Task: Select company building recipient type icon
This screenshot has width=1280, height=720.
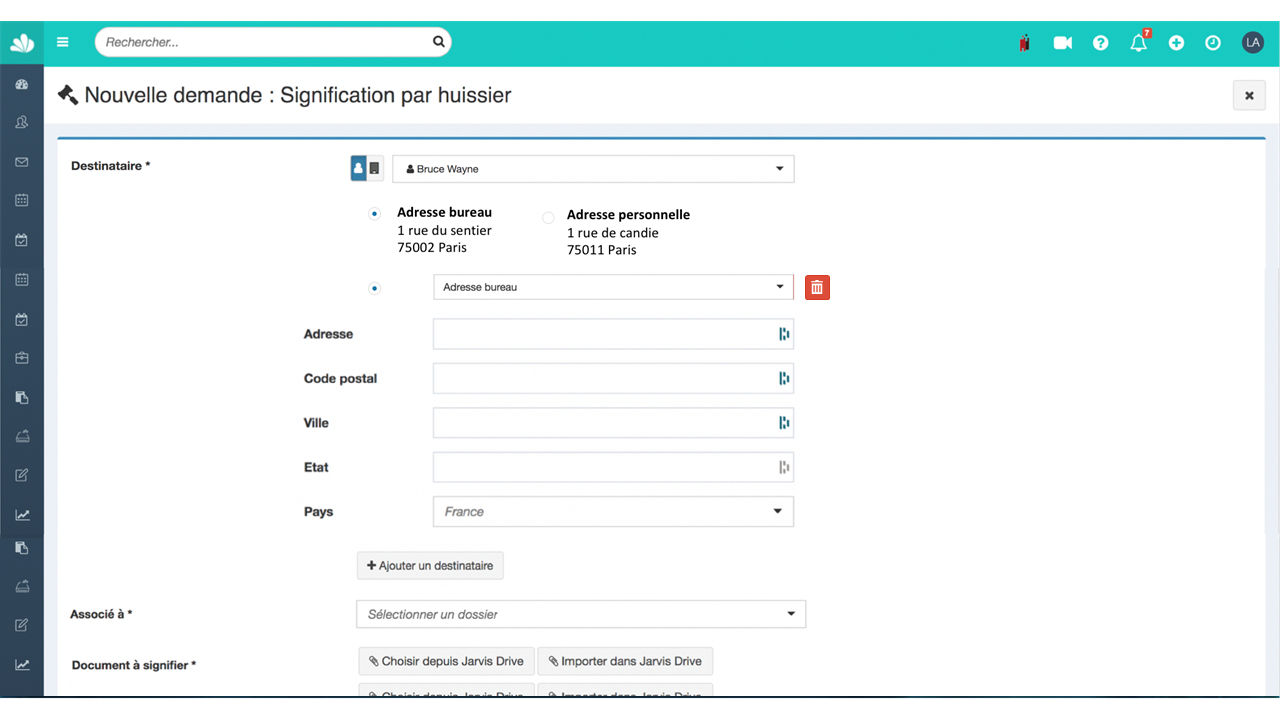Action: [x=375, y=168]
